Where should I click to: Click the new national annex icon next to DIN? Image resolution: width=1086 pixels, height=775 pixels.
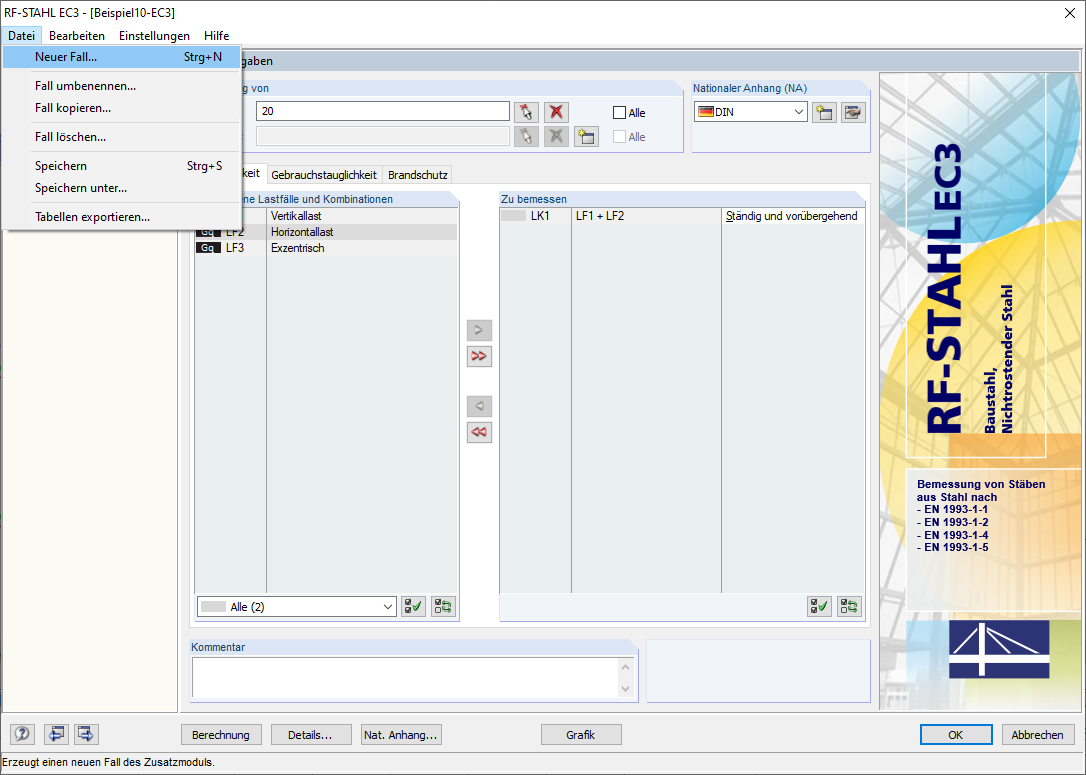coord(824,112)
